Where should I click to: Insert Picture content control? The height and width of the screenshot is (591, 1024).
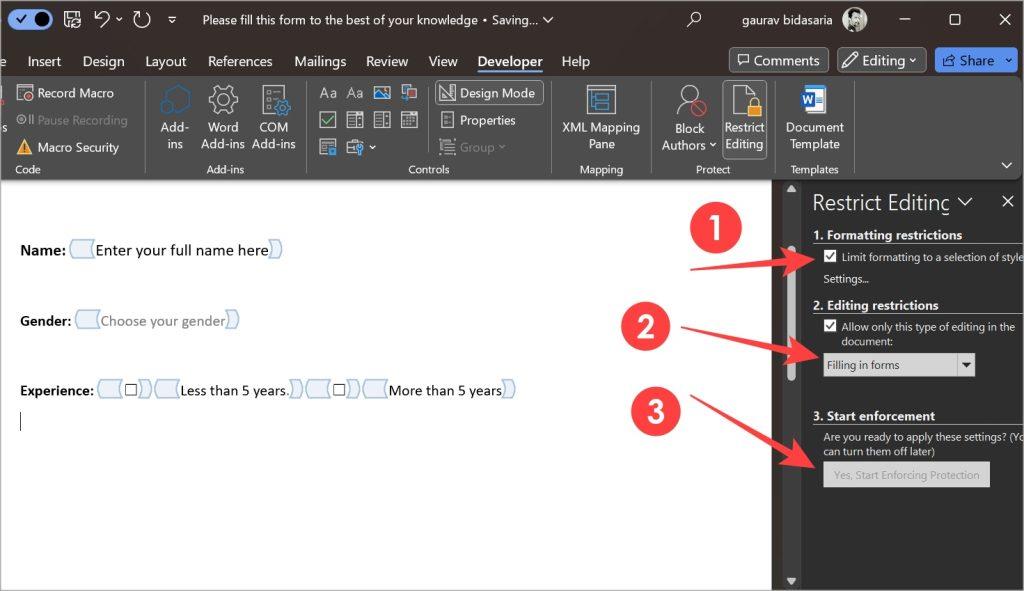click(x=382, y=93)
